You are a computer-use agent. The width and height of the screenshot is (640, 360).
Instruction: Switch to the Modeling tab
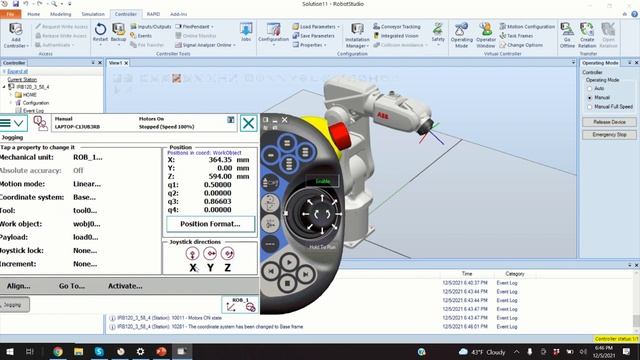[x=60, y=14]
